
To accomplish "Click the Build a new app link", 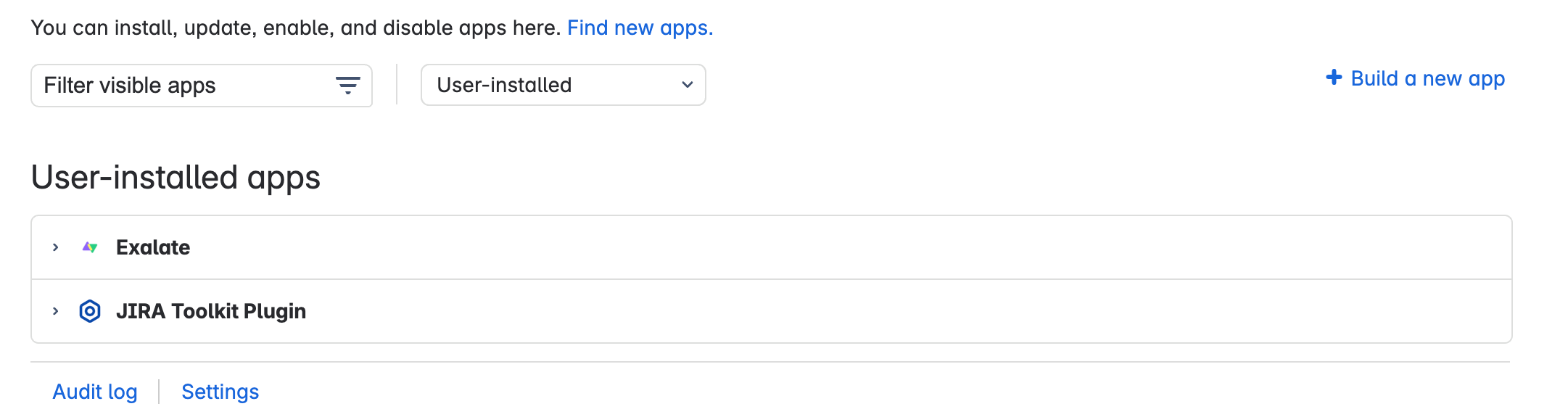I will click(1427, 78).
